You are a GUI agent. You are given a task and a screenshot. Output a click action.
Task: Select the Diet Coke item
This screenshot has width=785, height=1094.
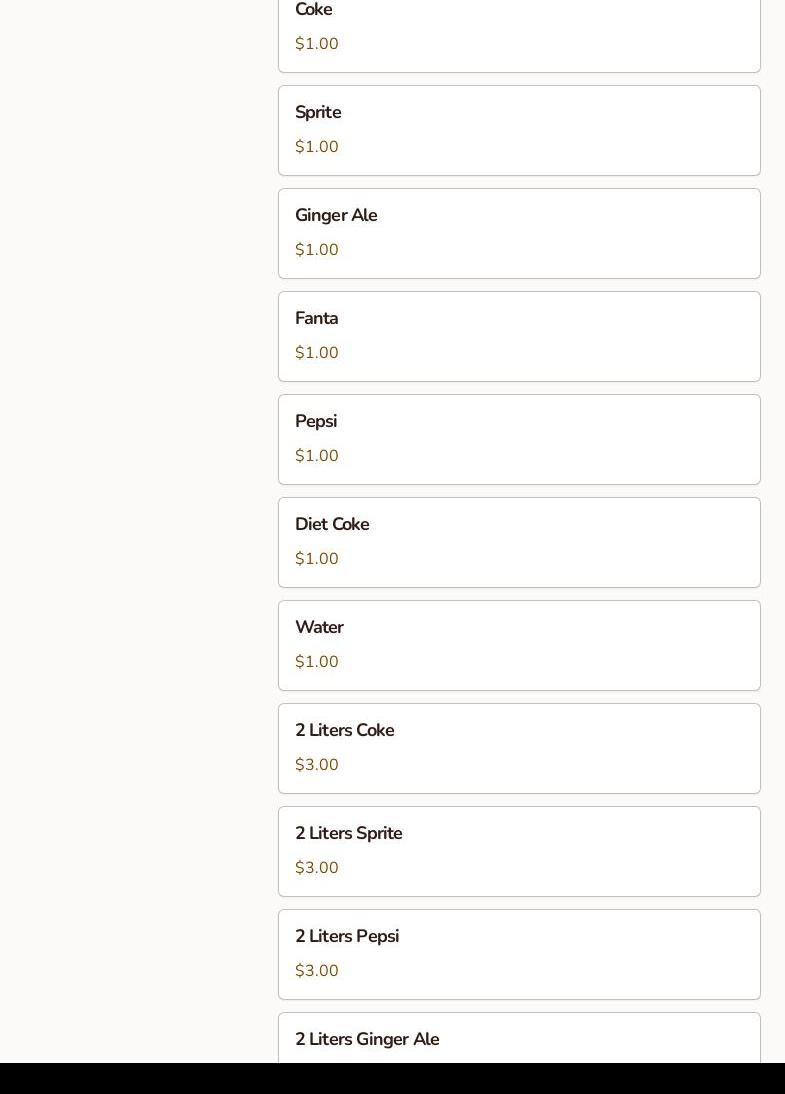[519, 542]
